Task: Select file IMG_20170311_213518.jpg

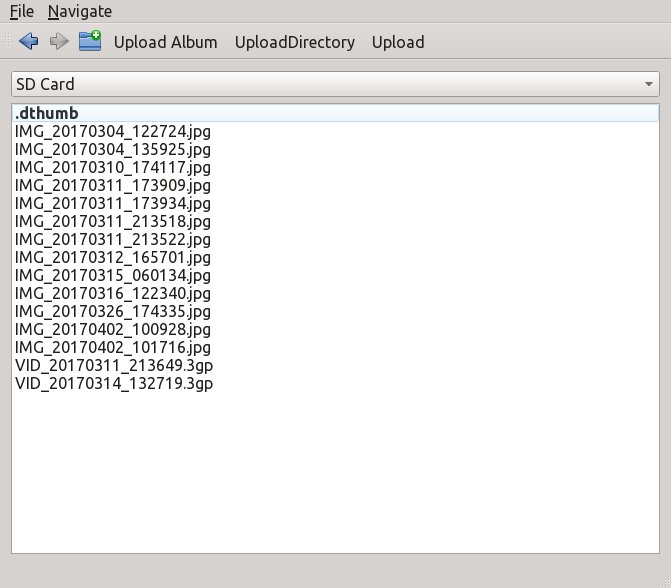Action: 336,221
